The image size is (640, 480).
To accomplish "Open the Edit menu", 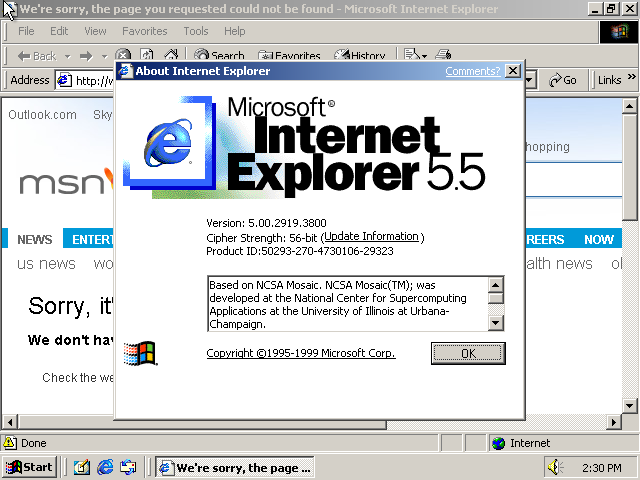I will point(59,31).
